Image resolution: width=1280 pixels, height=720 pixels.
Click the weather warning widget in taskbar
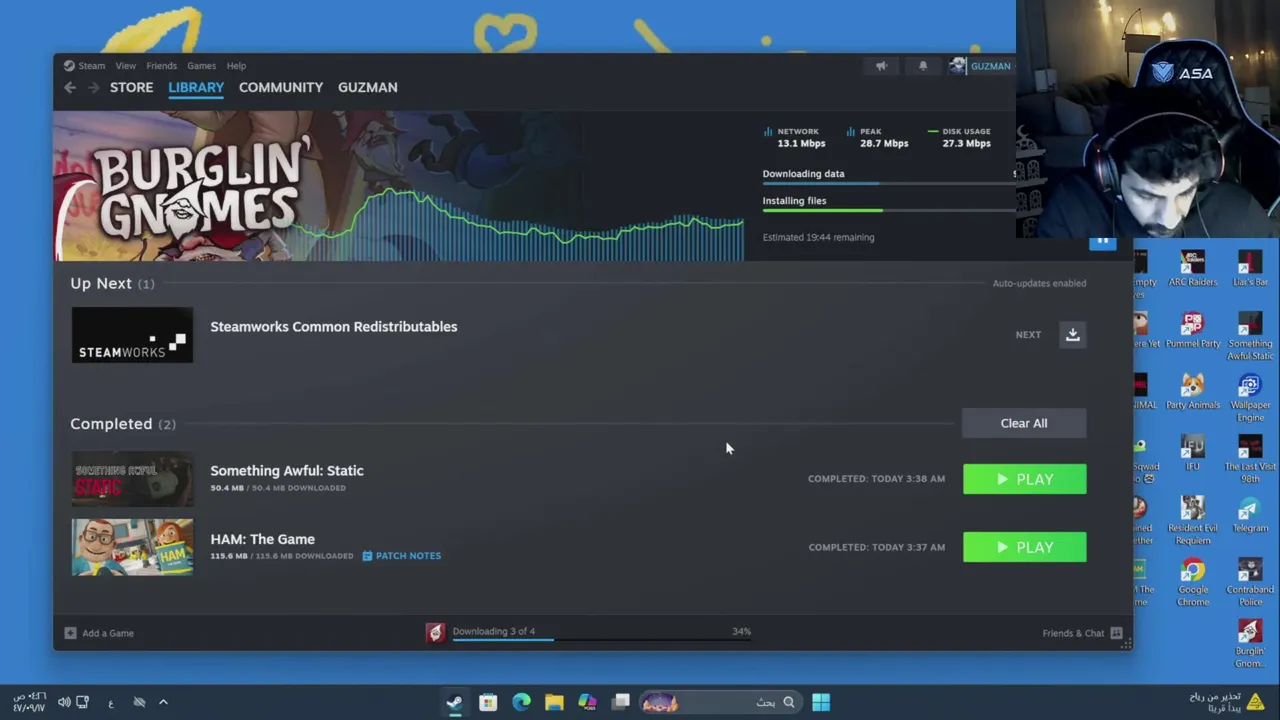(x=1226, y=702)
